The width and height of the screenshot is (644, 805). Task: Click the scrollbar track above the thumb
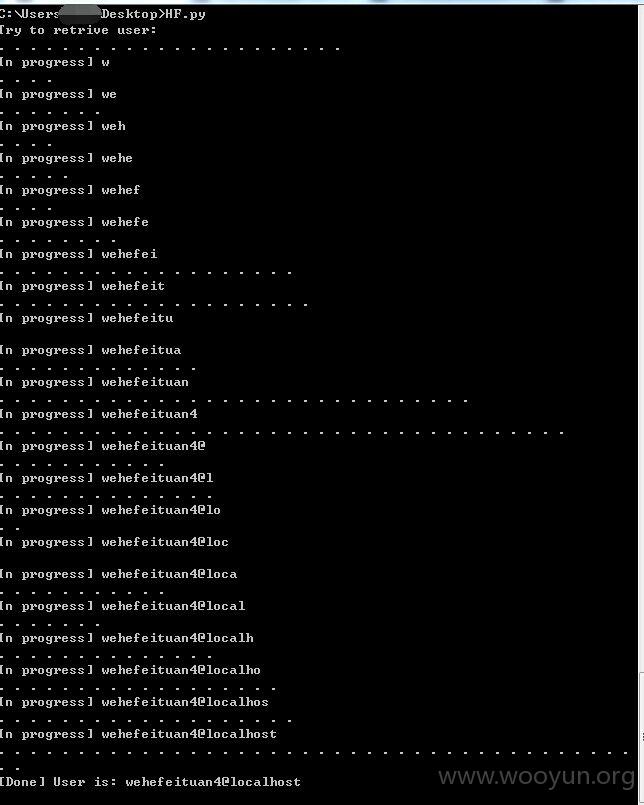(641, 339)
